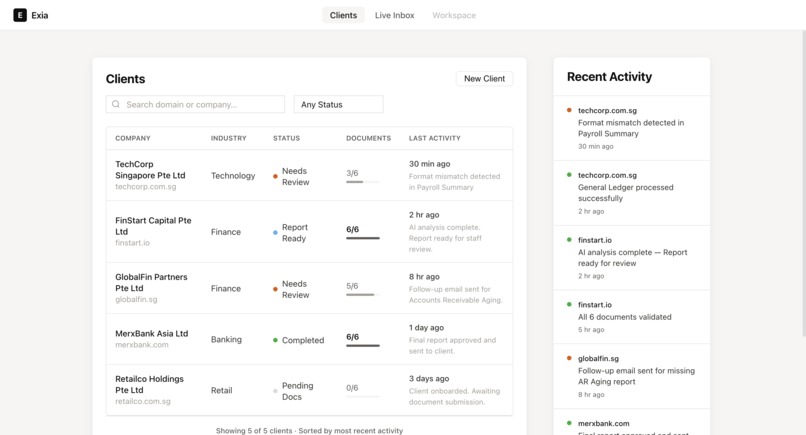The image size is (806, 435).
Task: Click MerxBank's Completed status
Action: click(299, 340)
